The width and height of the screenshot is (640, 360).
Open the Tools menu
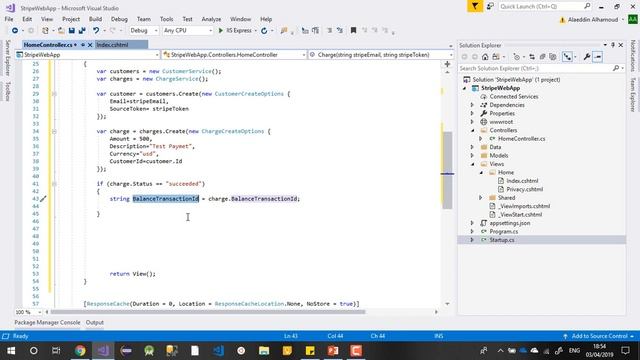point(166,19)
